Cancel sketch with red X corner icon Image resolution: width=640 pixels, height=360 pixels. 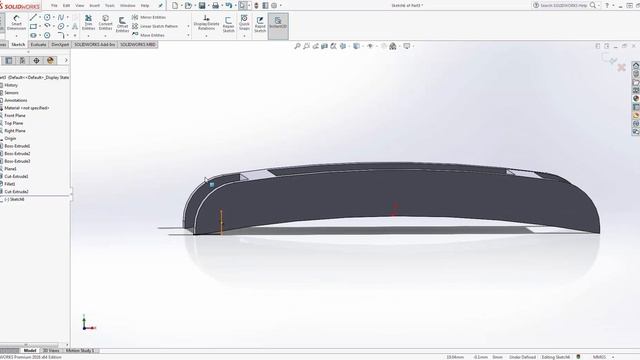click(621, 67)
